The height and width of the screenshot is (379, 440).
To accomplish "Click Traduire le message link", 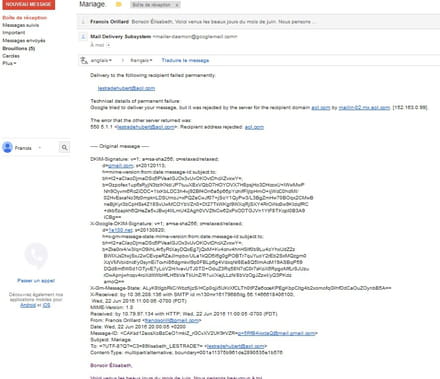I will tap(185, 60).
